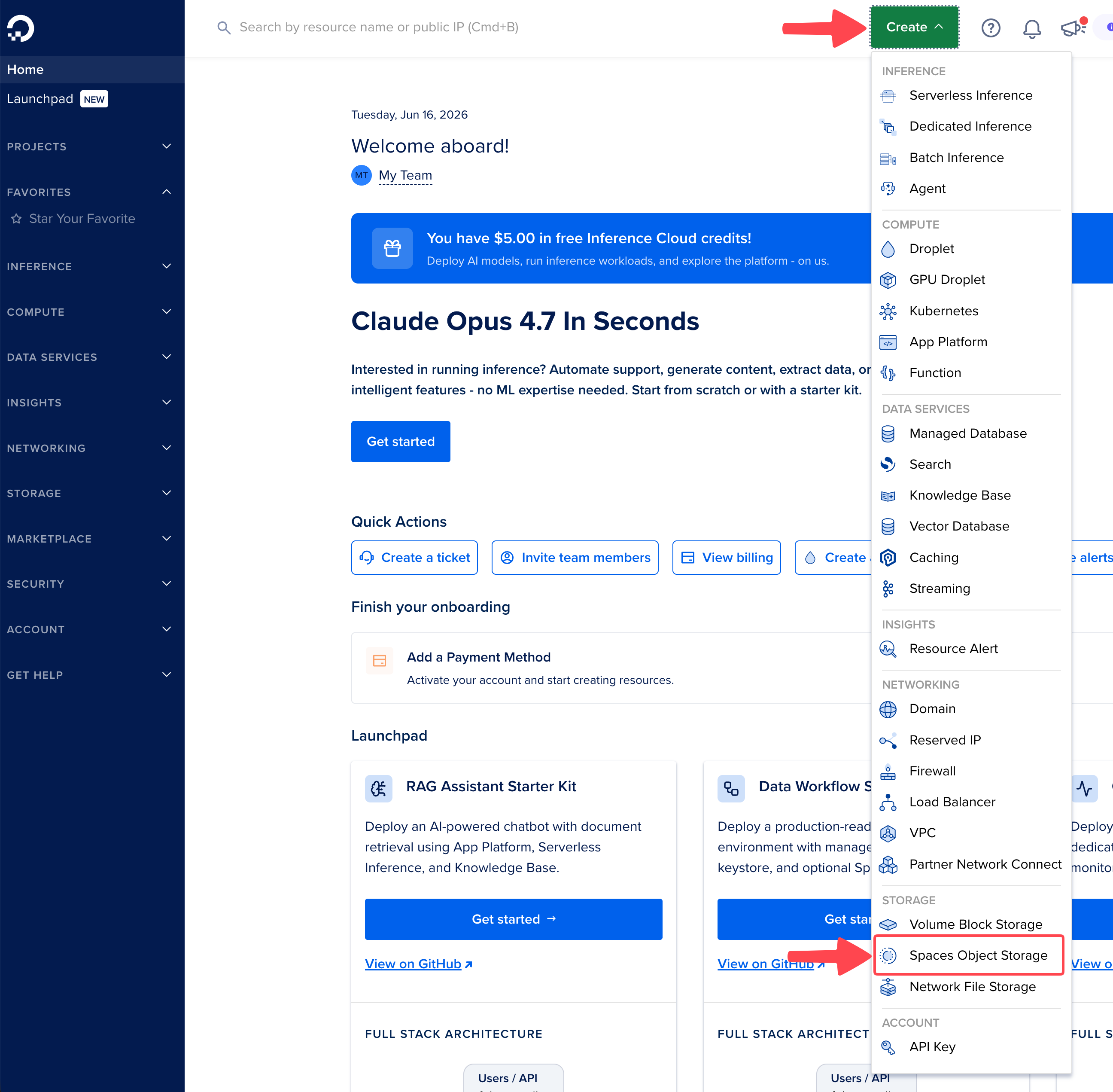Expand the Storage sidebar section
1113x1092 pixels.
pos(89,493)
